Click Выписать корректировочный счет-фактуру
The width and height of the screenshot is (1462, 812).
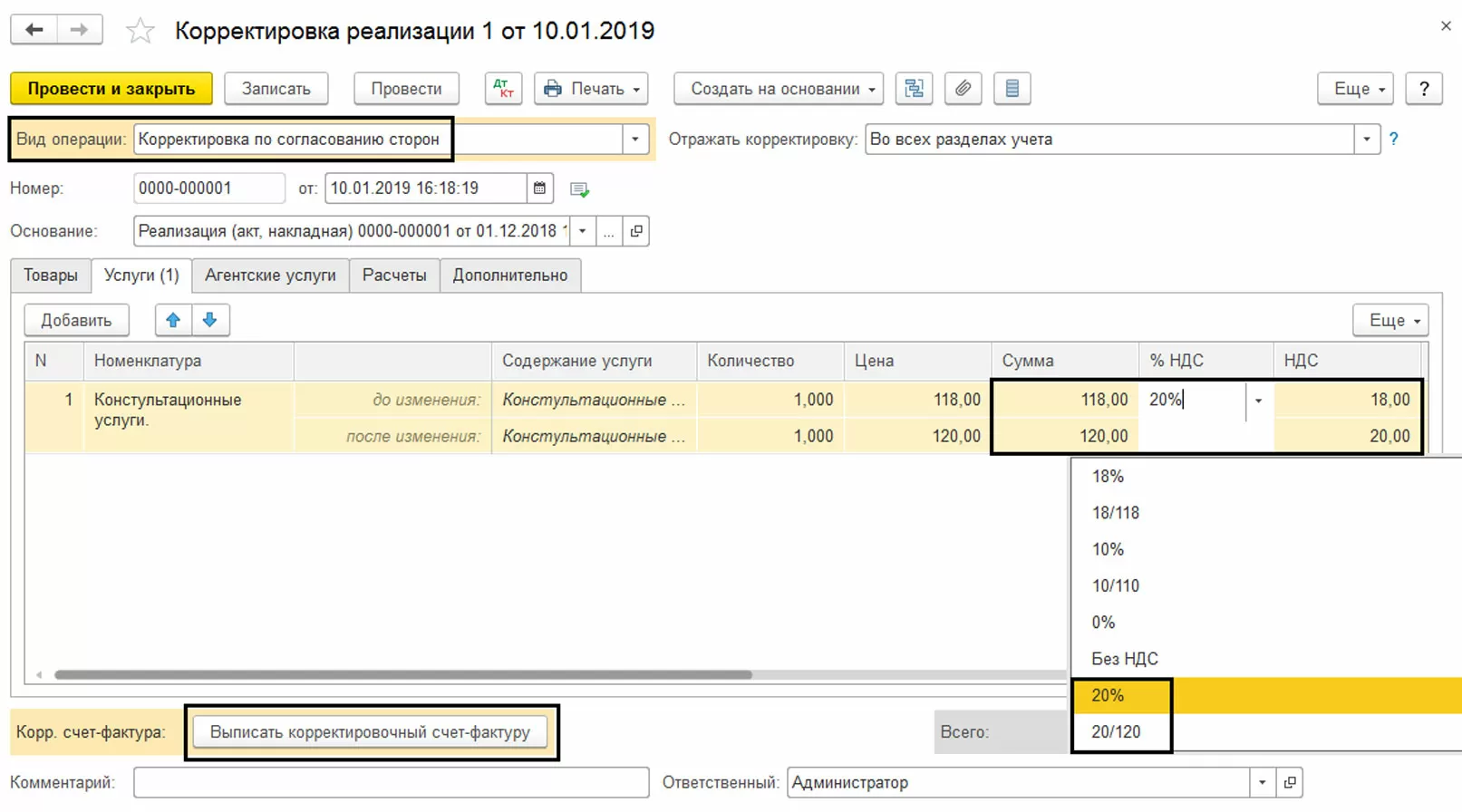point(370,732)
